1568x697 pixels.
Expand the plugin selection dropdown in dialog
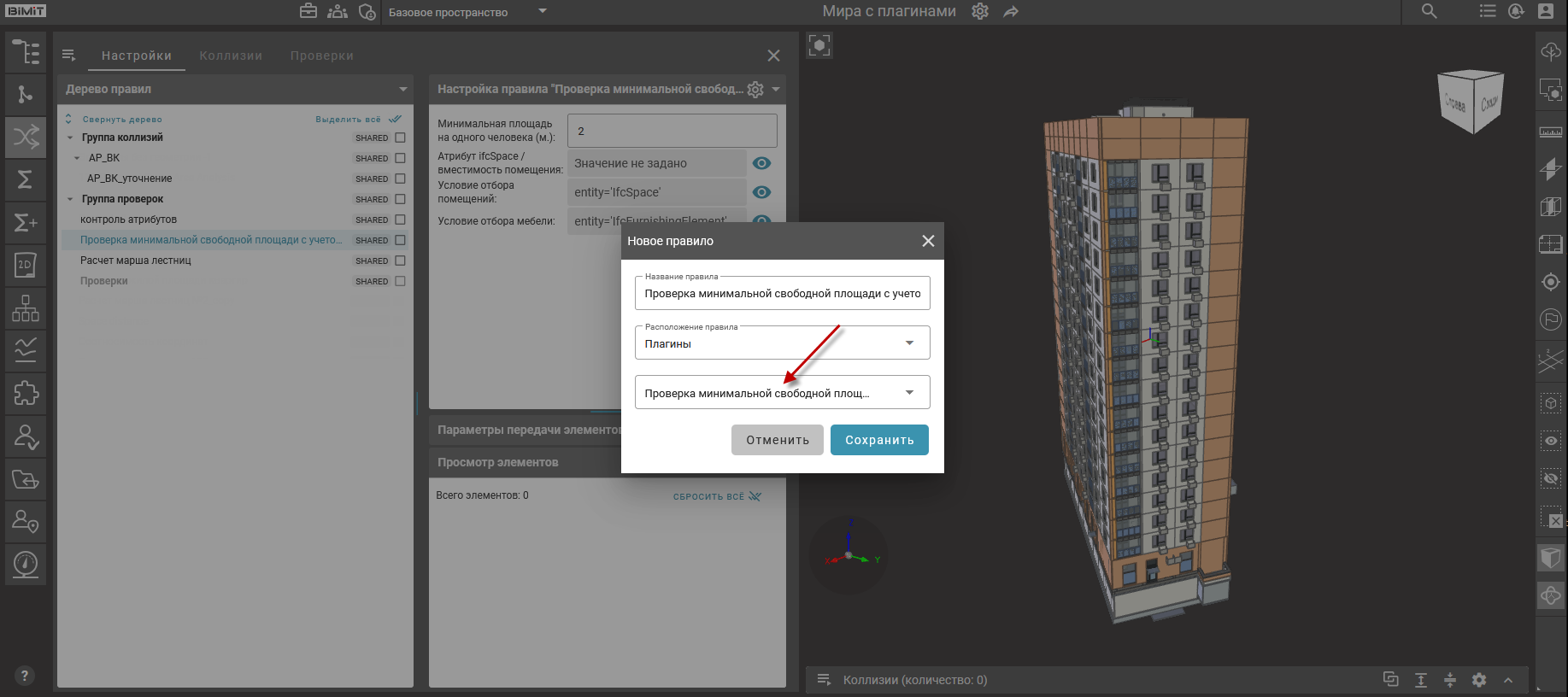781,393
